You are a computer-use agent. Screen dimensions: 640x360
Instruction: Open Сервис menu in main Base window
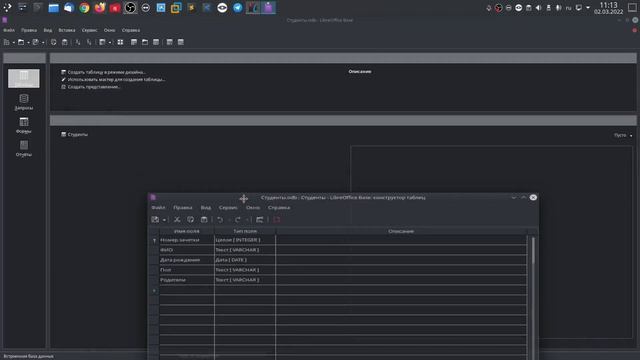pyautogui.click(x=89, y=30)
